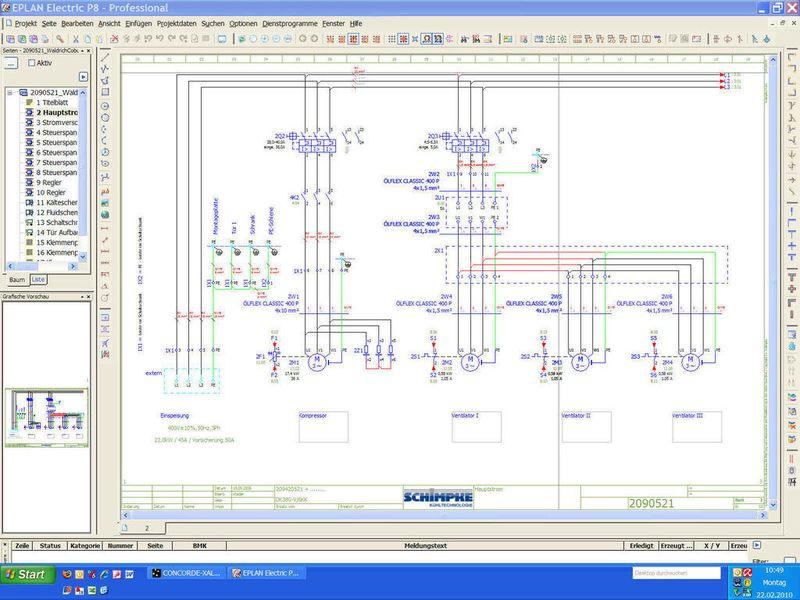
Task: Click the Windows Start button
Action: coord(27,574)
